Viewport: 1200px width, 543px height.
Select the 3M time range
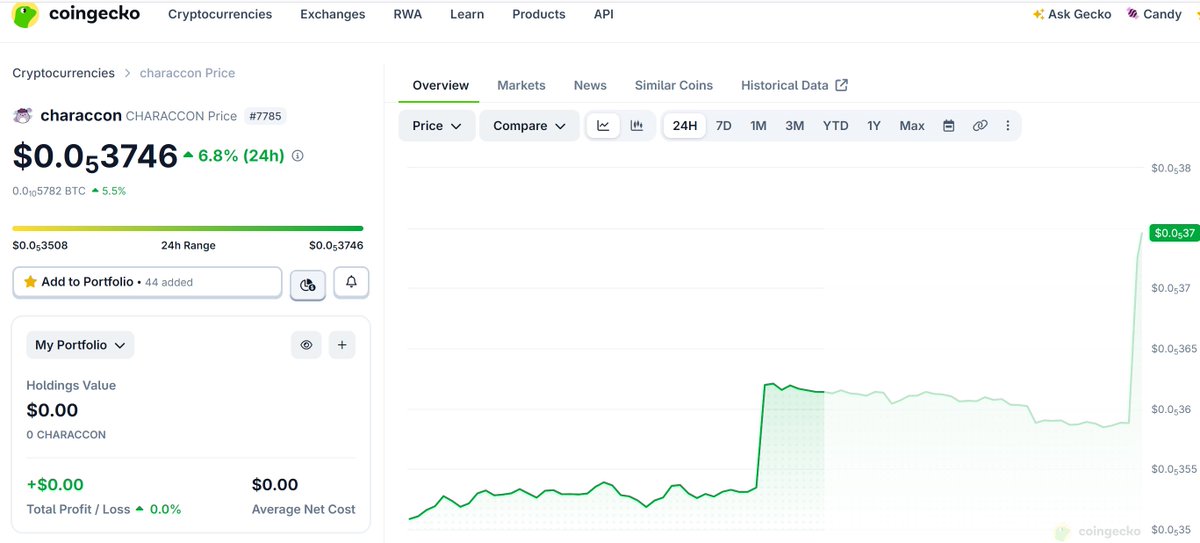pos(795,126)
